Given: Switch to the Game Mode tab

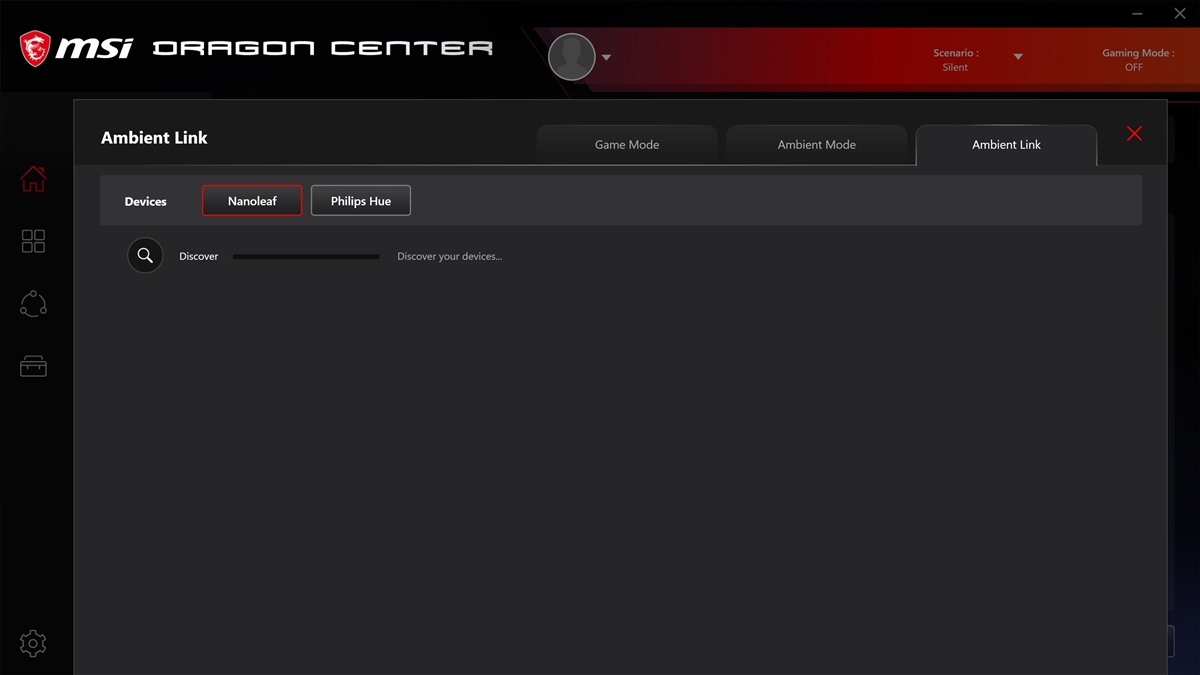Looking at the screenshot, I should coord(627,145).
